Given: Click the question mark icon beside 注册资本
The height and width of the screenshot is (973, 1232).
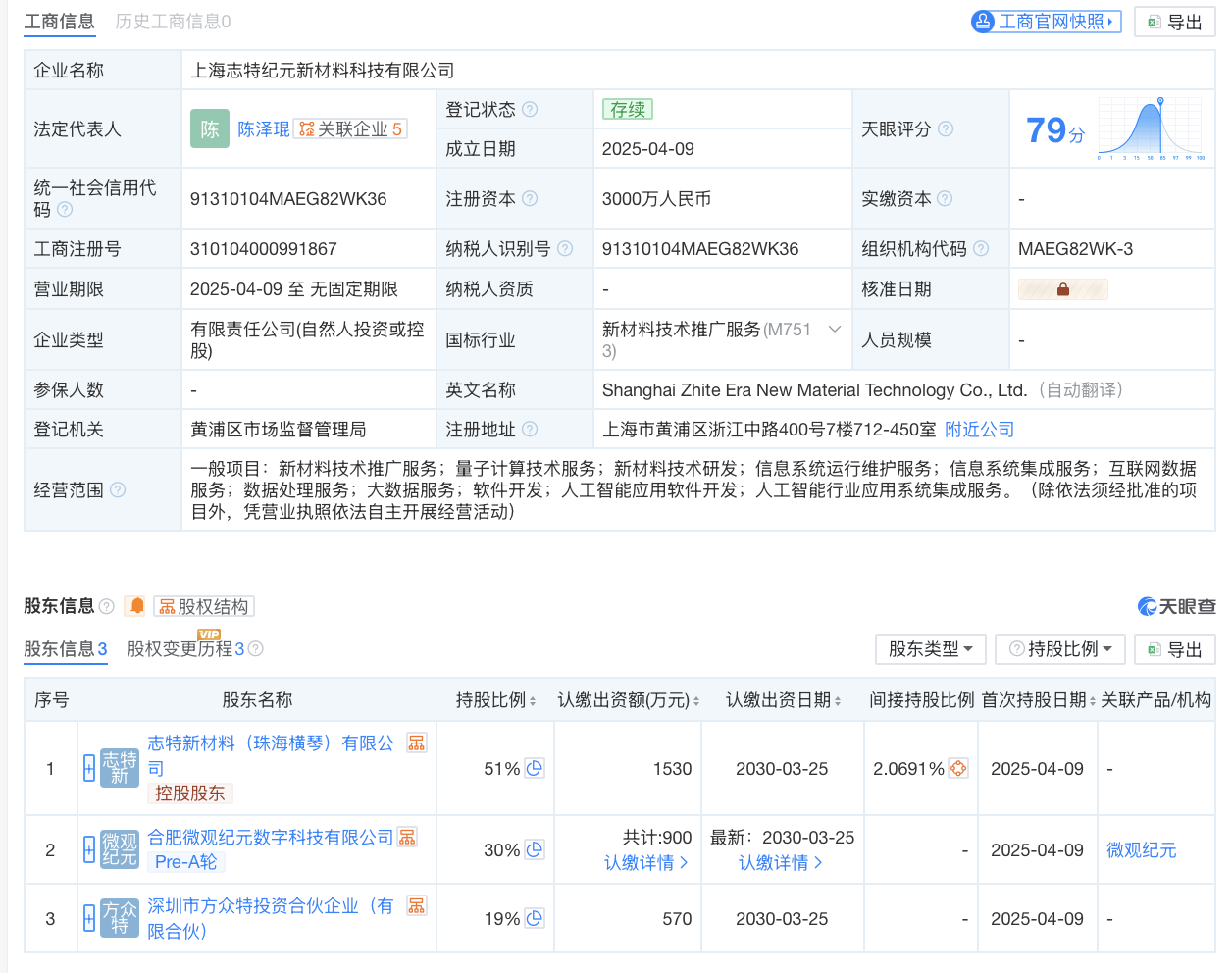Looking at the screenshot, I should [x=530, y=199].
